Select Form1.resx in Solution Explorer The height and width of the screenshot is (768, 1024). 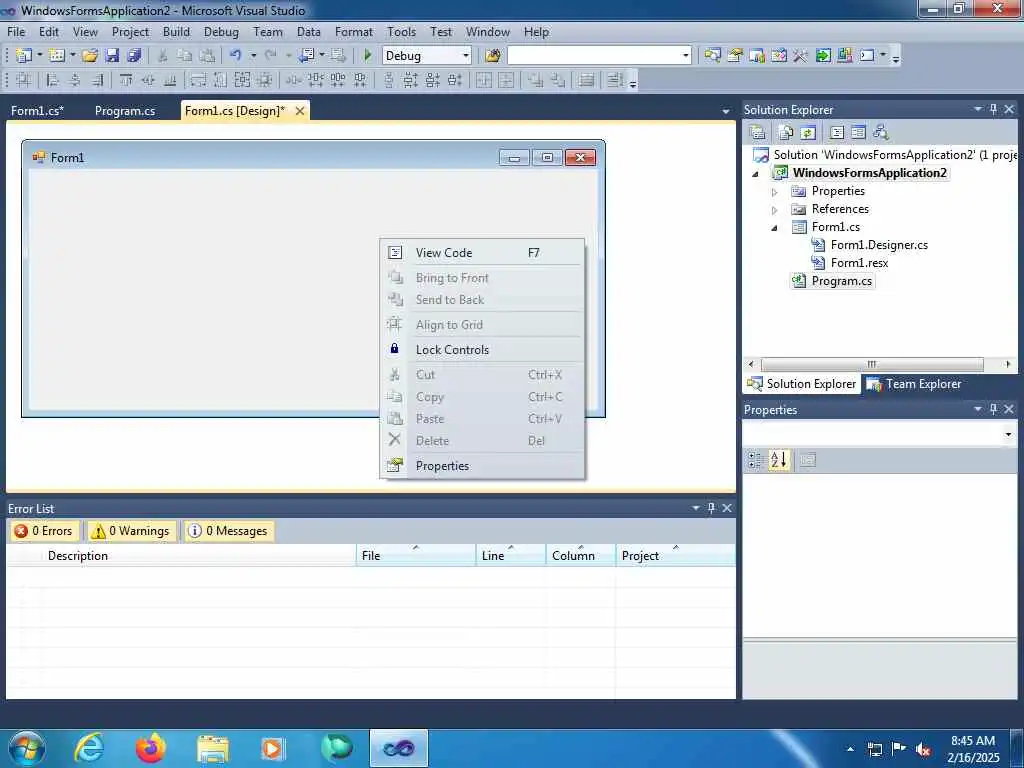(x=859, y=263)
